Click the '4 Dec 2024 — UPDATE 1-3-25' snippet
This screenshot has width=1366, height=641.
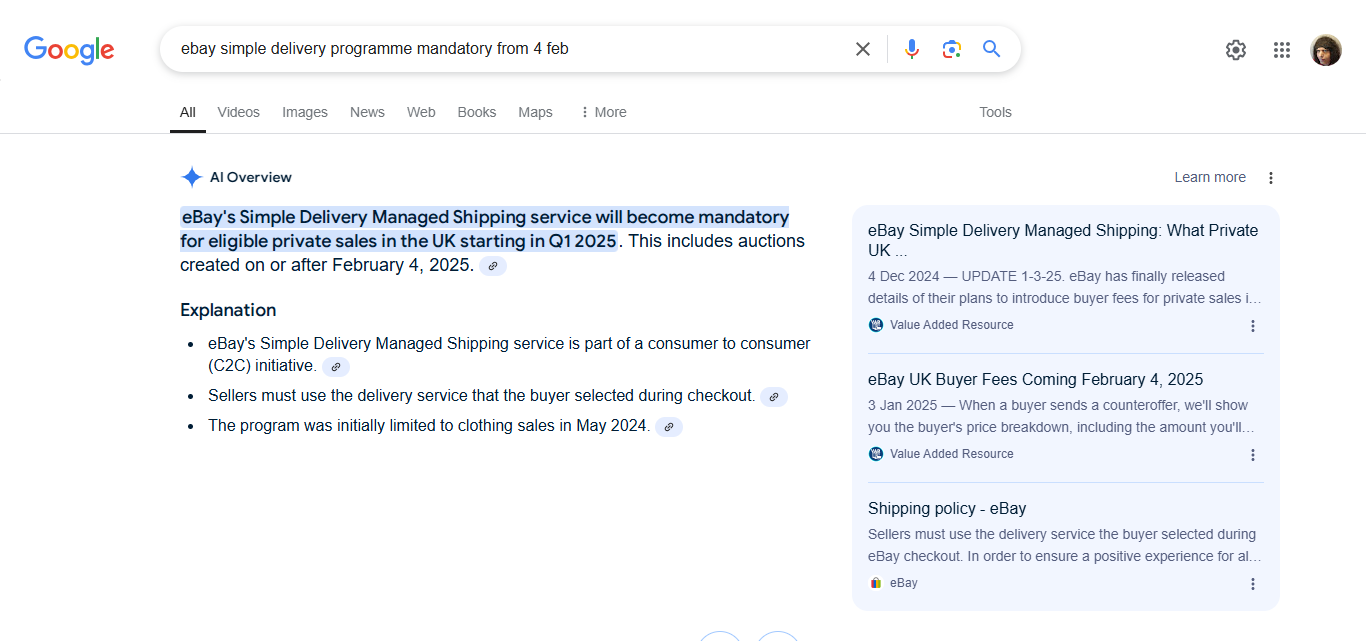point(1065,288)
